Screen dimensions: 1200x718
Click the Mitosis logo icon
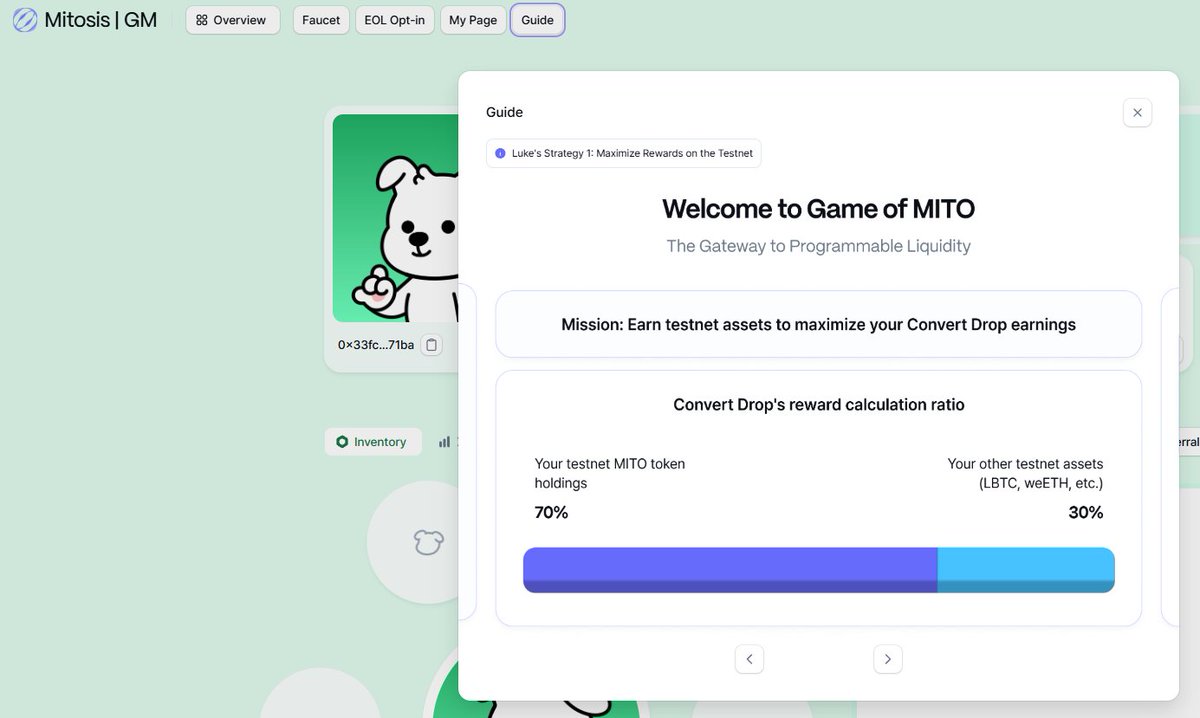click(24, 20)
